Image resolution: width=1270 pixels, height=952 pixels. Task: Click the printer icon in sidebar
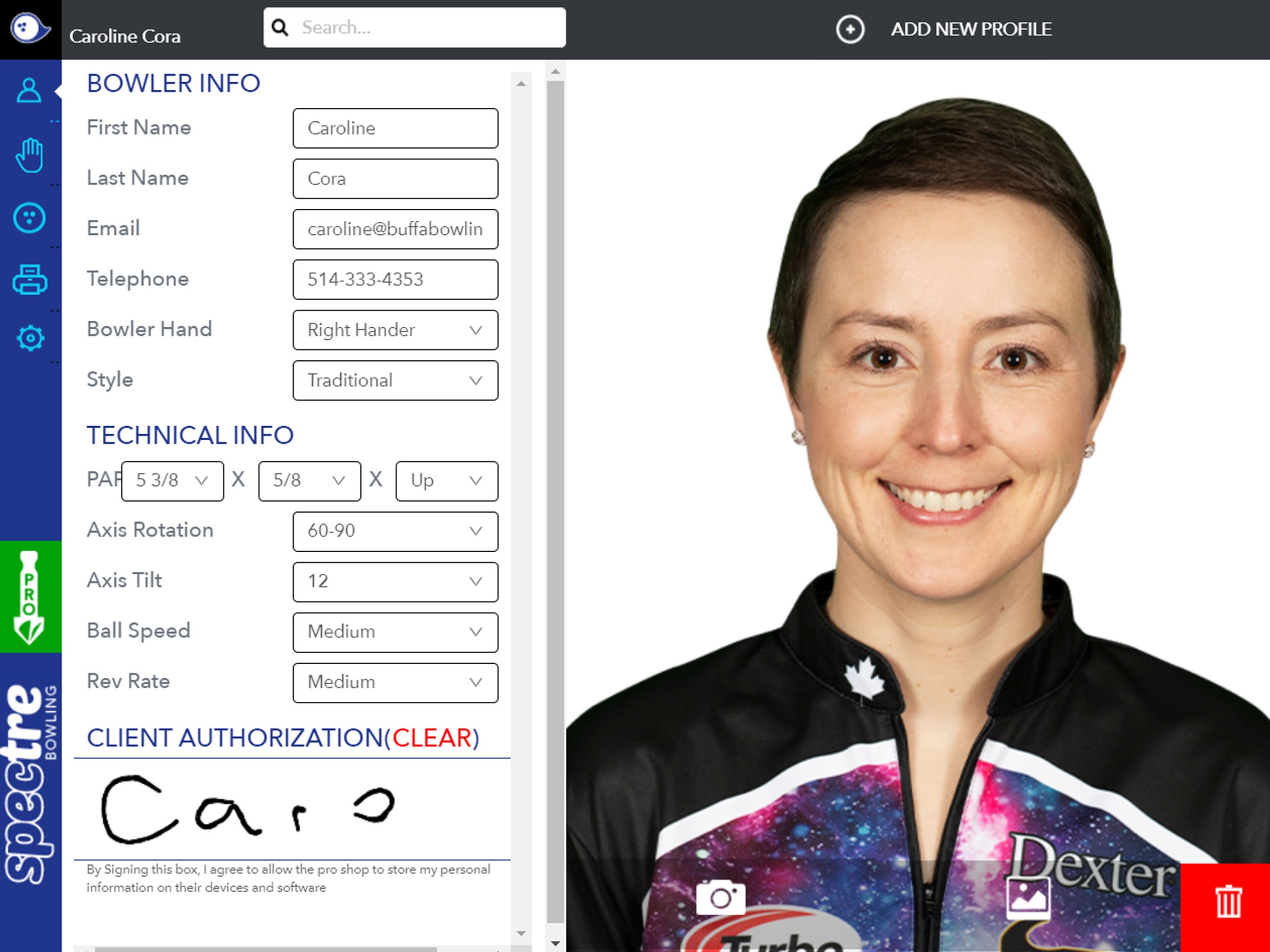tap(29, 280)
